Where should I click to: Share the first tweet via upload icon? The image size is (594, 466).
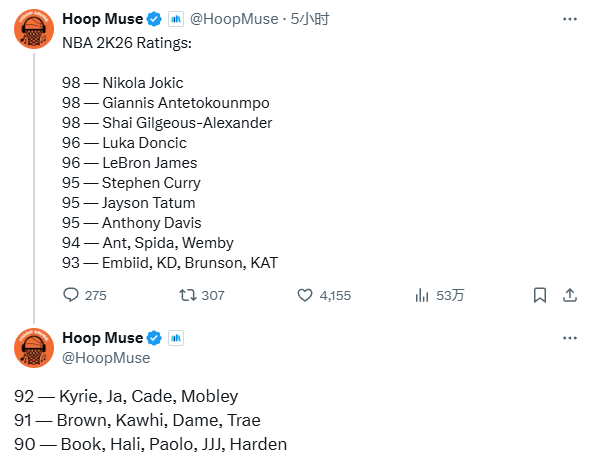[569, 295]
